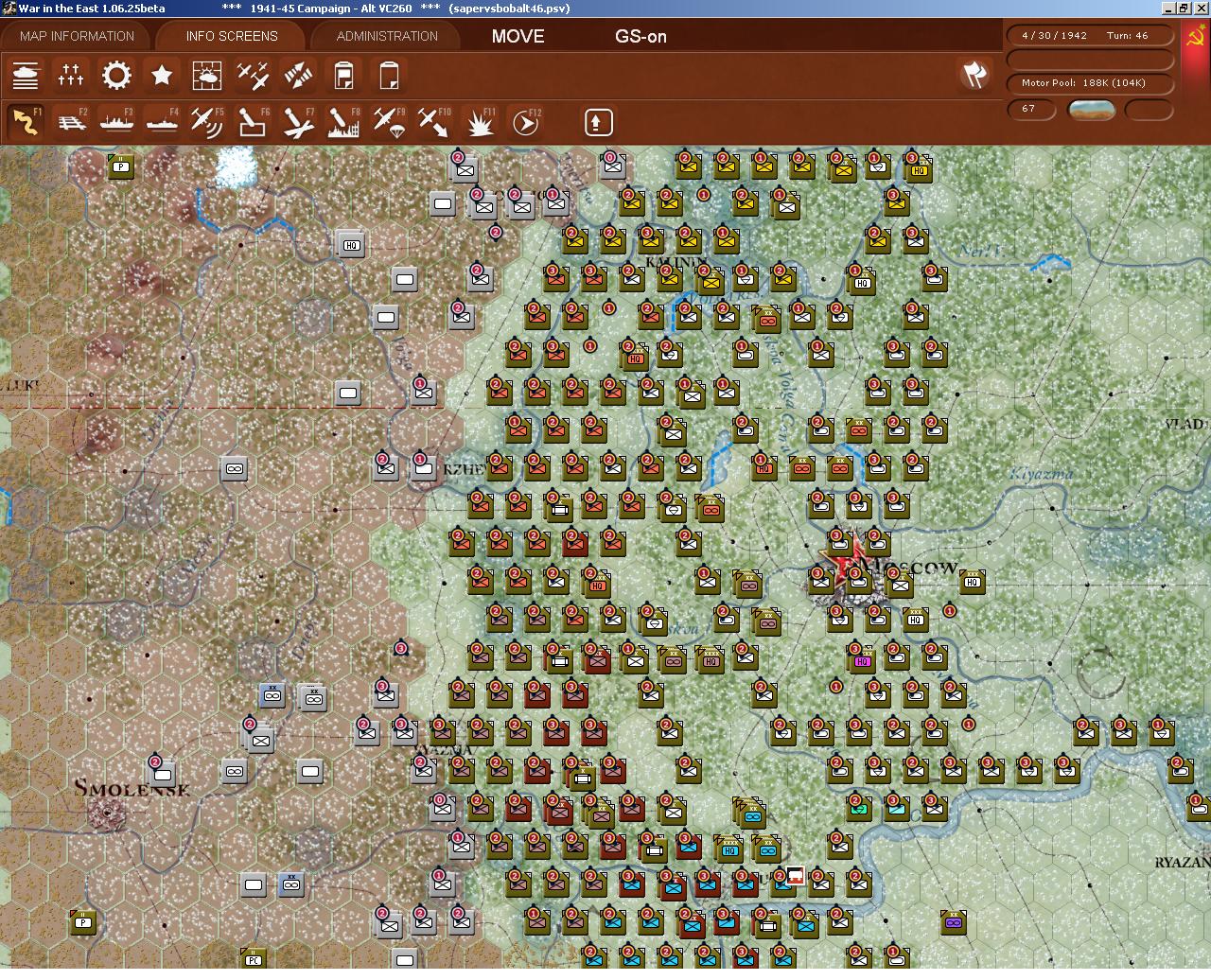
Task: Open the MAP INFORMATION tab
Action: pos(77,36)
